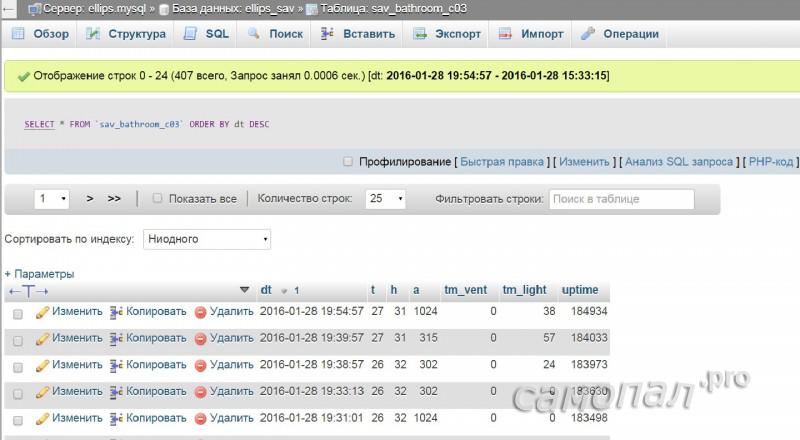Click the full texts toggle arrows icon
Image resolution: width=800 pixels, height=440 pixels.
click(28, 291)
